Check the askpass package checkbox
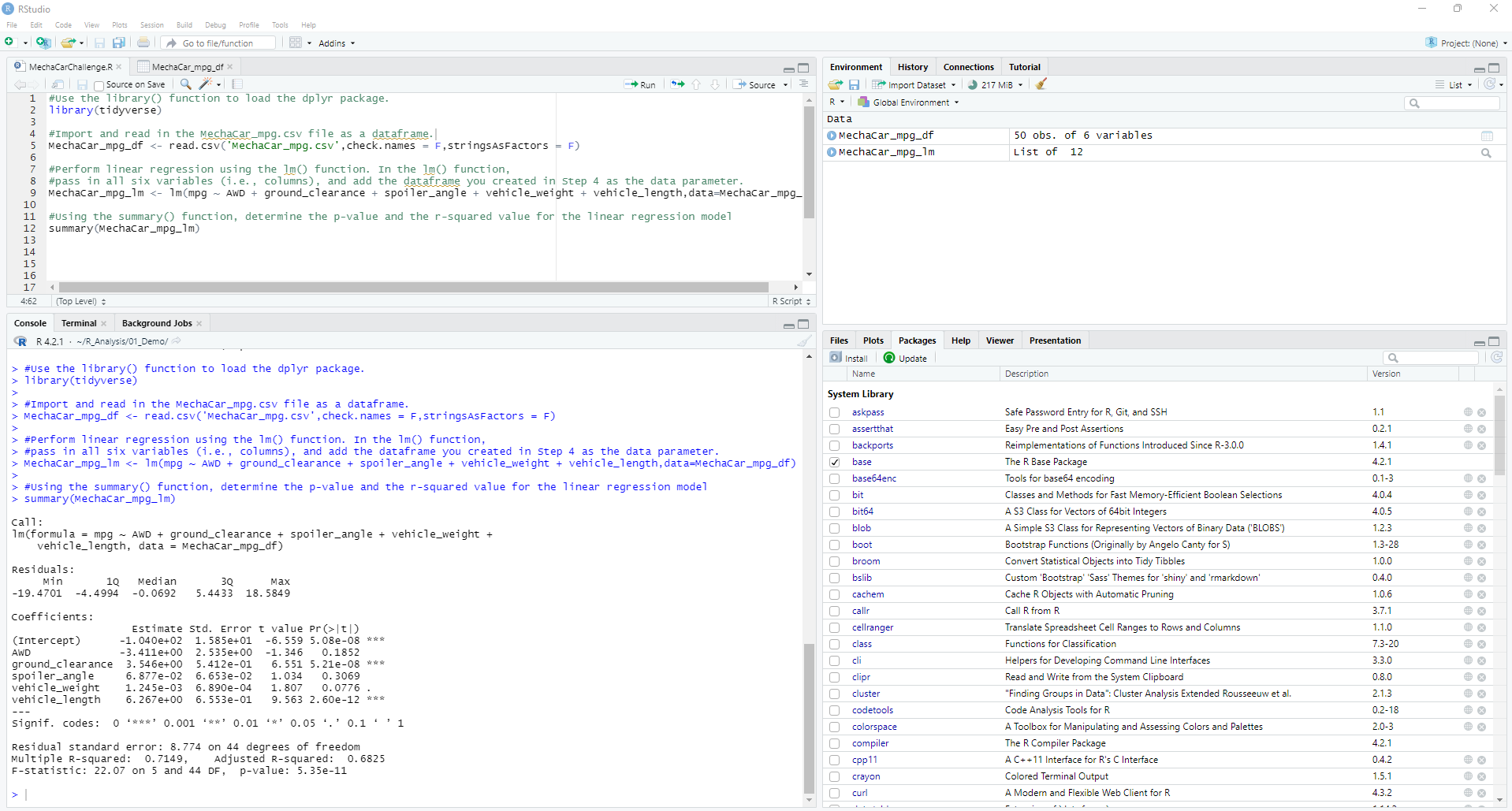The image size is (1512, 811). tap(835, 412)
